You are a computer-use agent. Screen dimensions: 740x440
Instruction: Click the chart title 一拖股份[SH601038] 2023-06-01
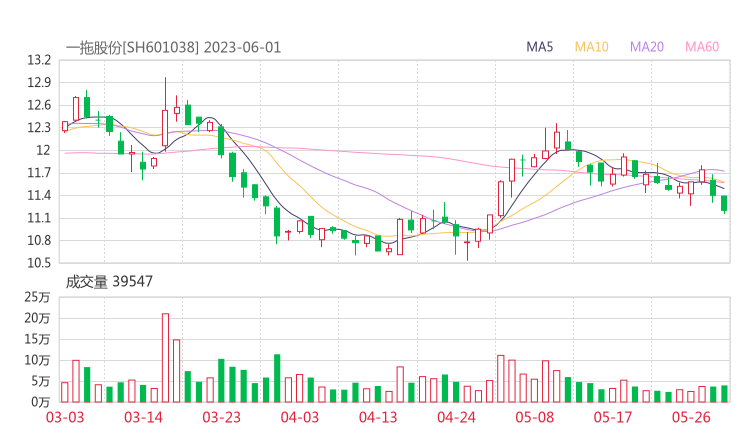(x=173, y=48)
